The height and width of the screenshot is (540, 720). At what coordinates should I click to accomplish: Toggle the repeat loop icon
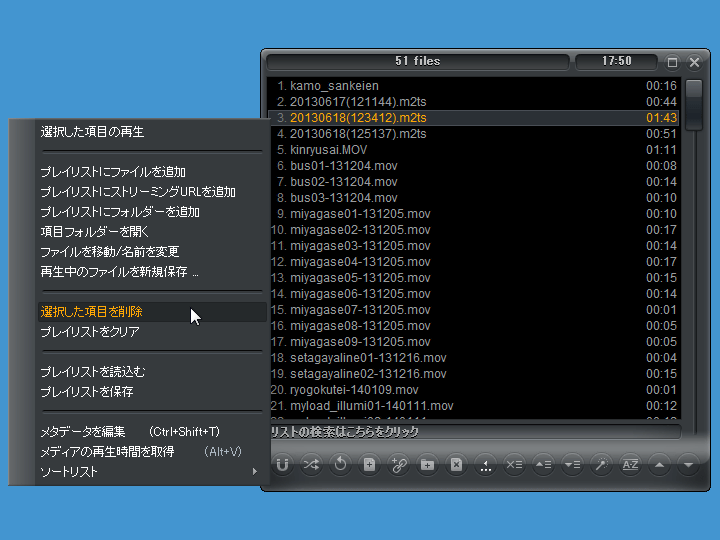click(340, 465)
